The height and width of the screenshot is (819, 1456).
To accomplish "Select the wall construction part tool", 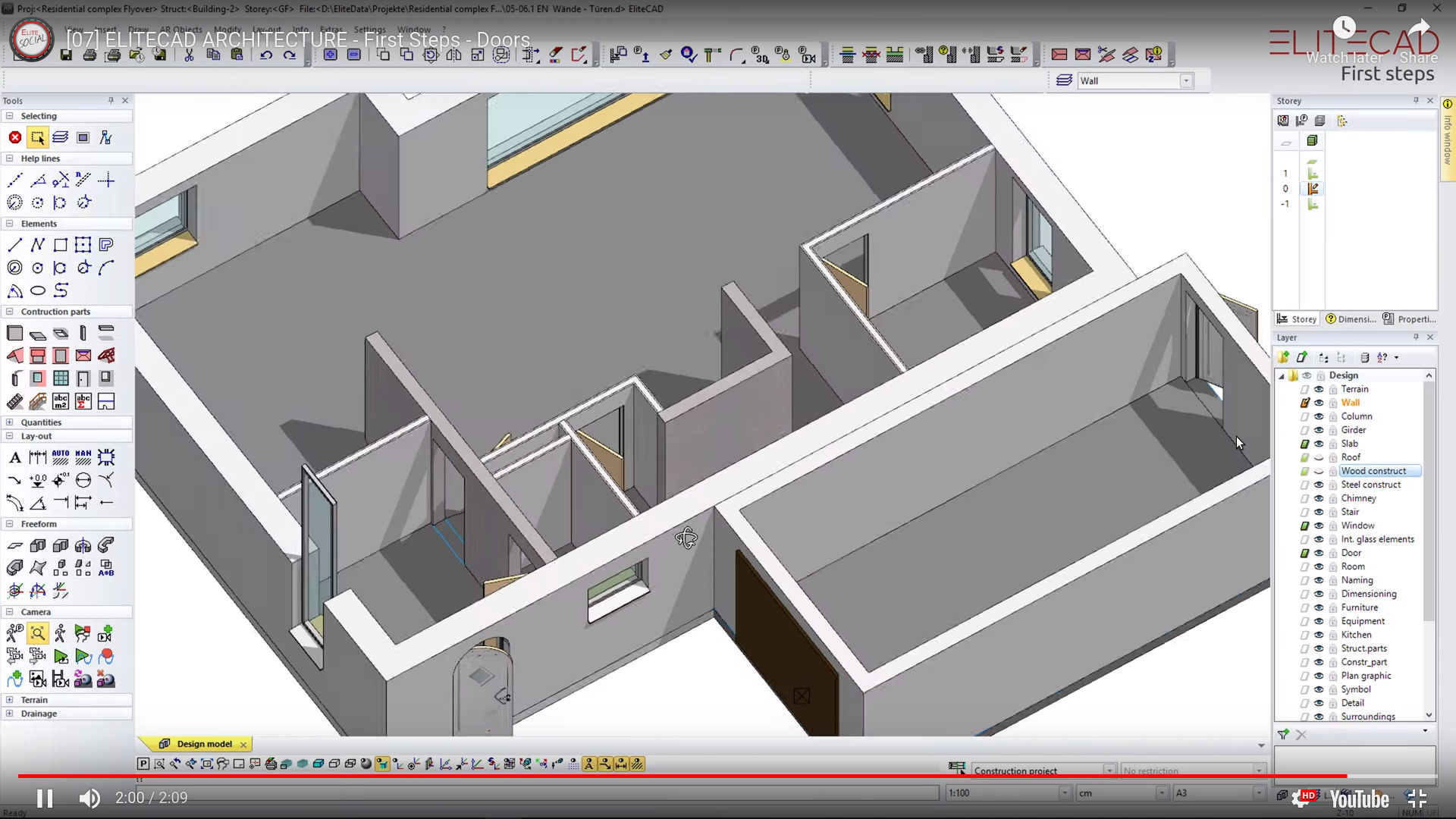I will point(14,333).
